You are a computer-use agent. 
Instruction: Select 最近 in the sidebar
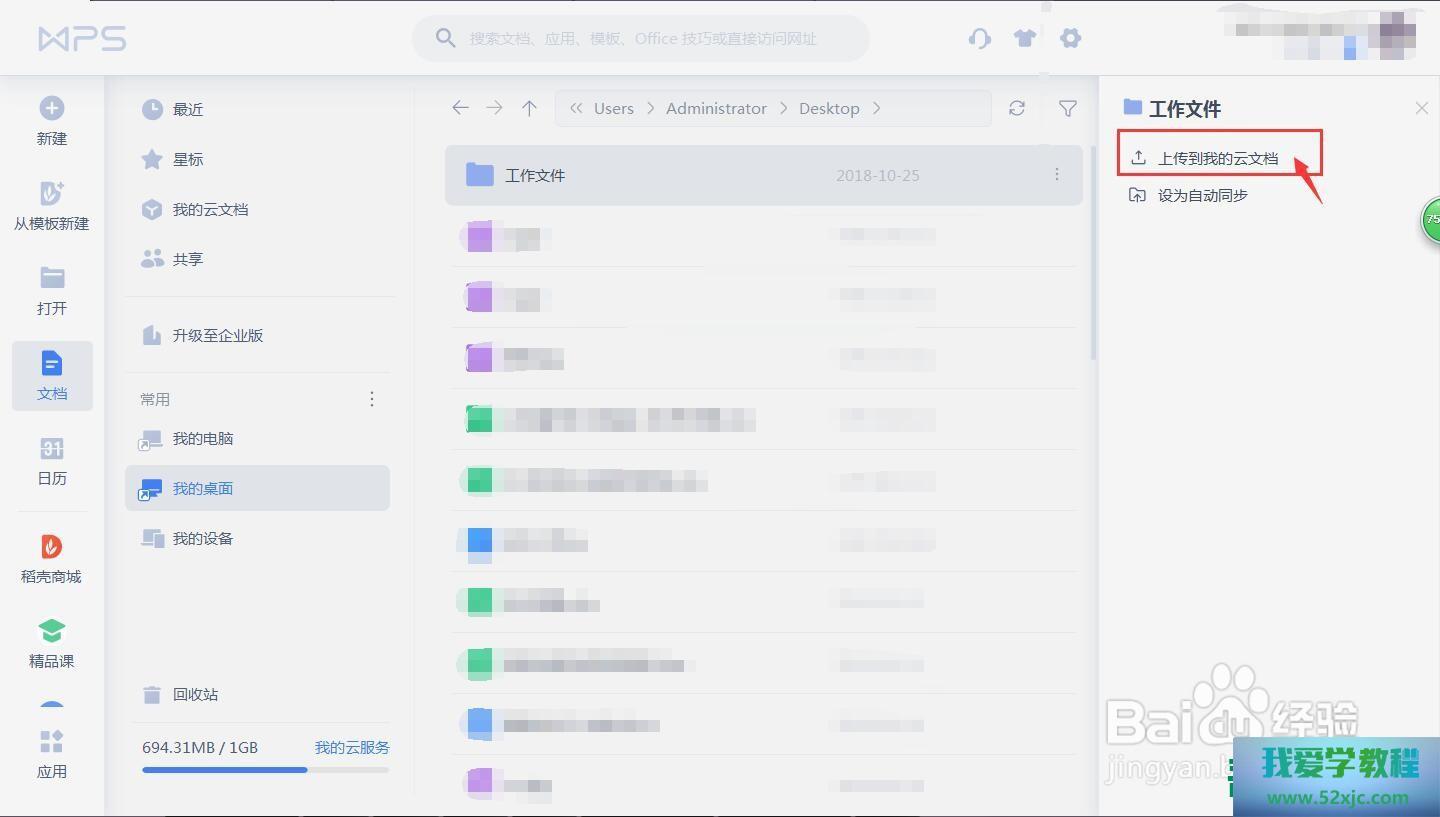(188, 109)
